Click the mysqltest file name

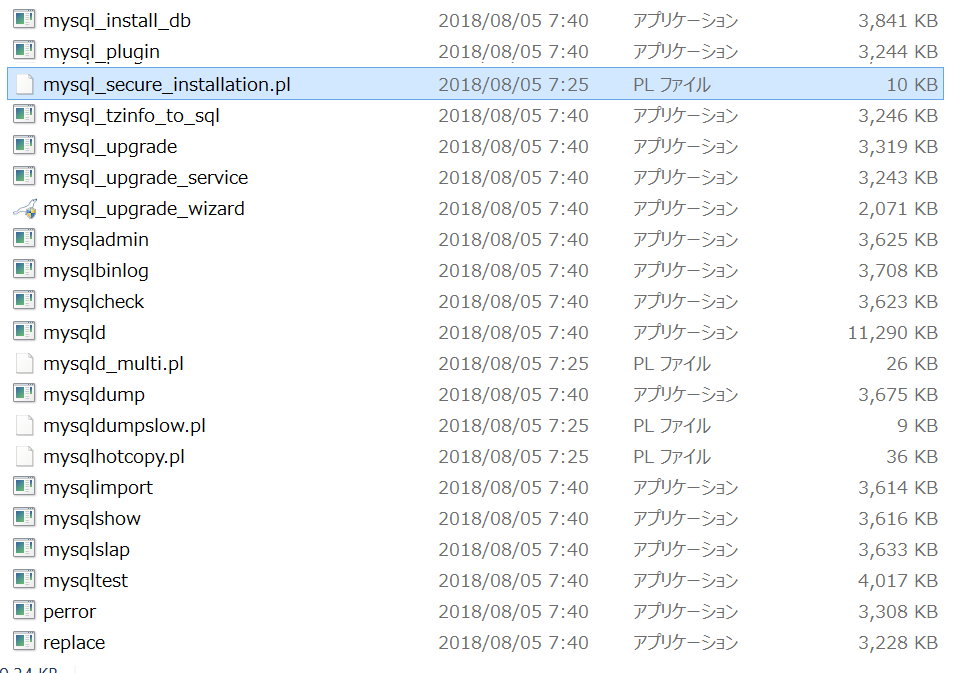[85, 580]
